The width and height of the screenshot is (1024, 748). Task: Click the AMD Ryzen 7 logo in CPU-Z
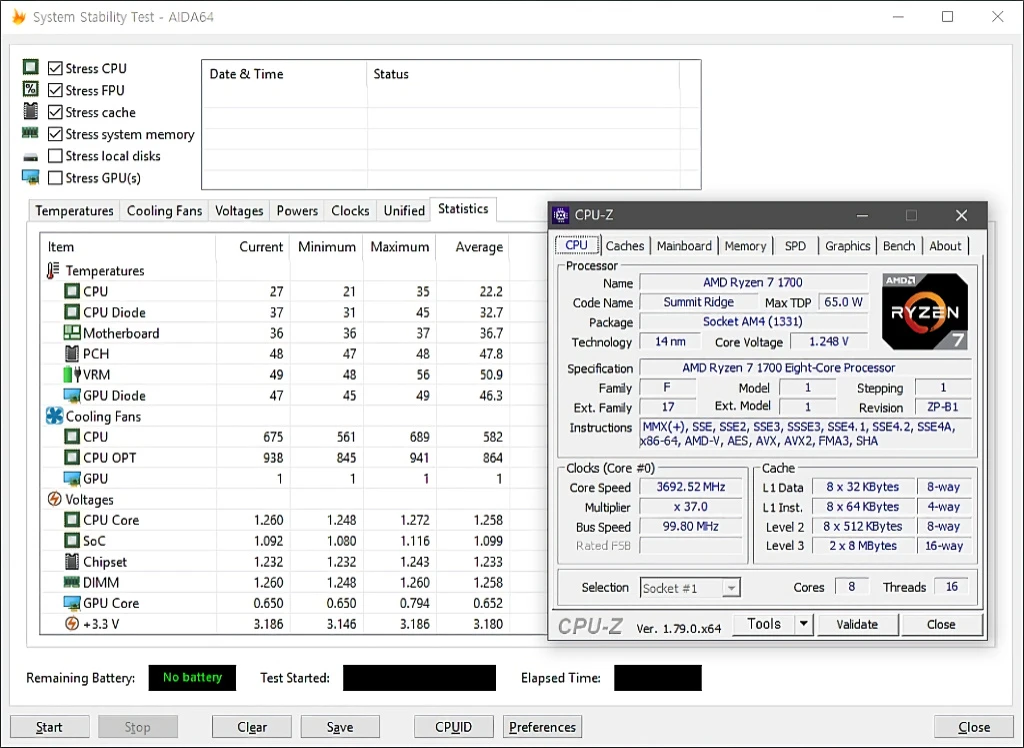[925, 312]
